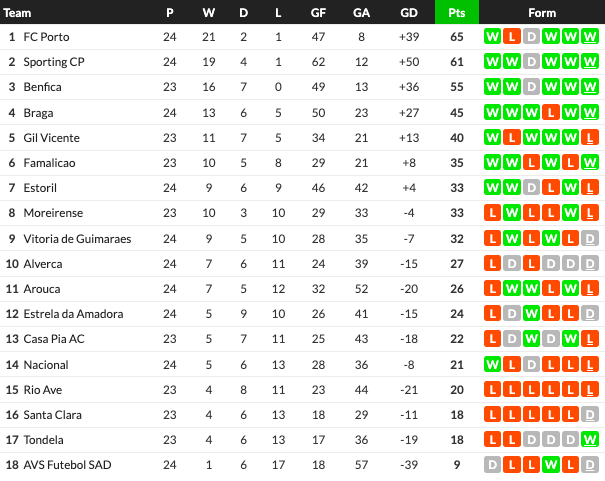
Task: Click the draw badge in Benfica's form row
Action: point(531,87)
